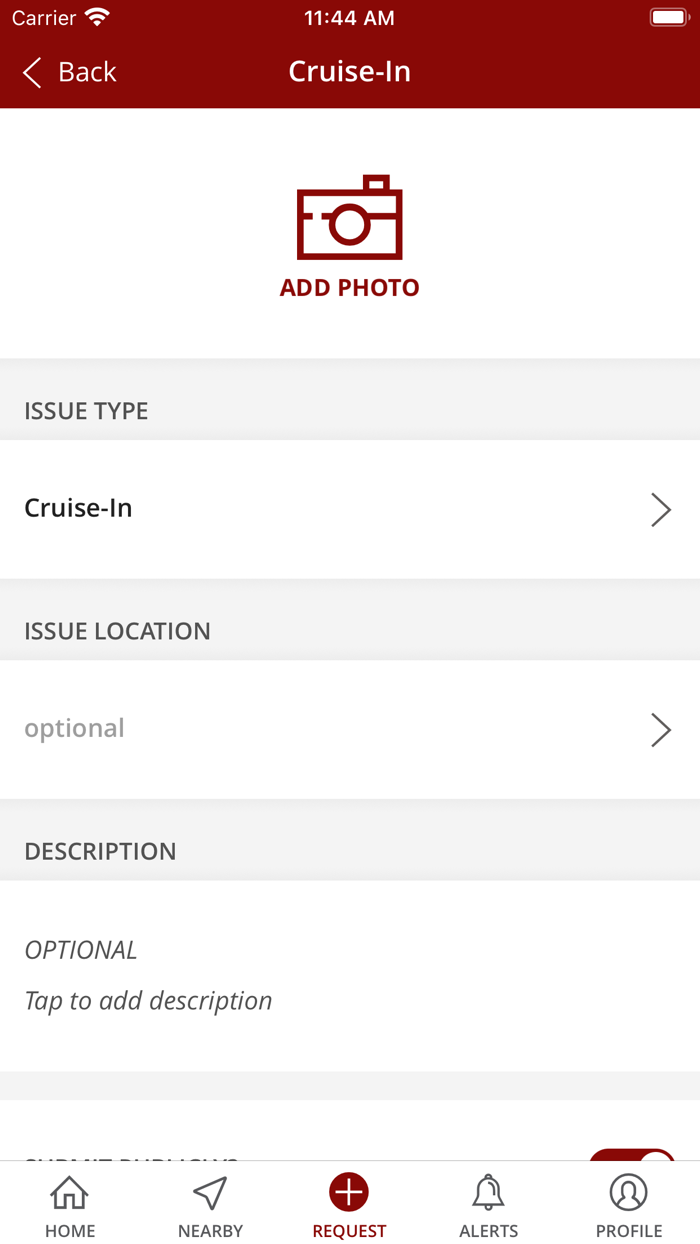The image size is (700, 1244).
Task: Expand the Issue Type chevron
Action: 661,510
